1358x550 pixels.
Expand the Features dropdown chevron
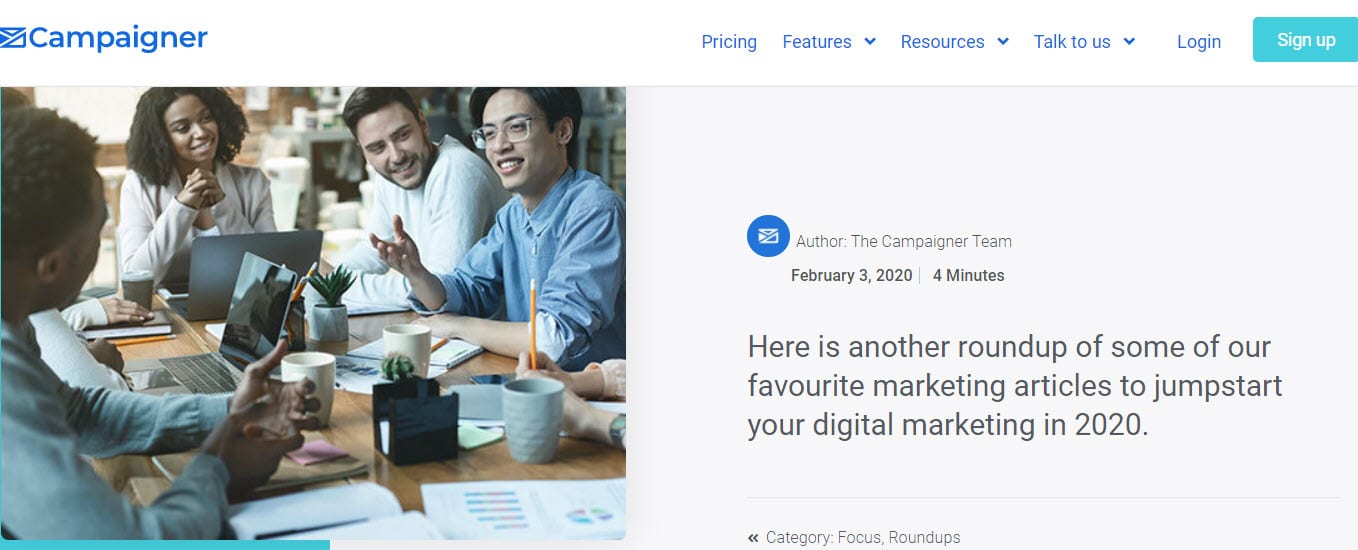point(870,42)
